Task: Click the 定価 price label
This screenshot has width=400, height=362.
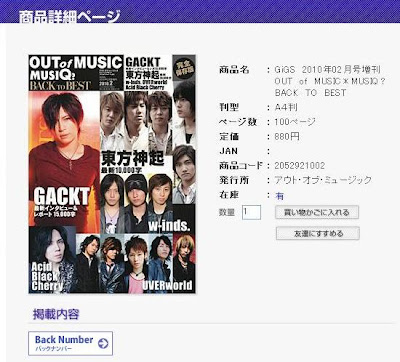Action: coord(229,136)
